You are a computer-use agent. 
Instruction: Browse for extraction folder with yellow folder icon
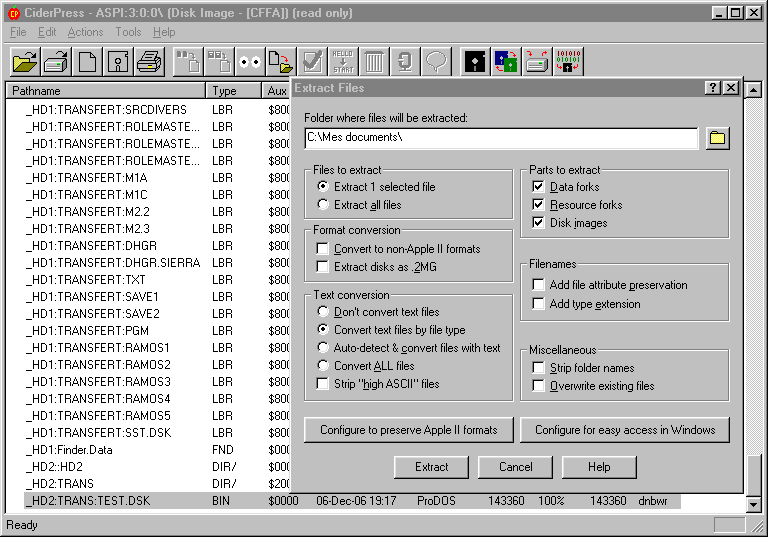tap(718, 138)
